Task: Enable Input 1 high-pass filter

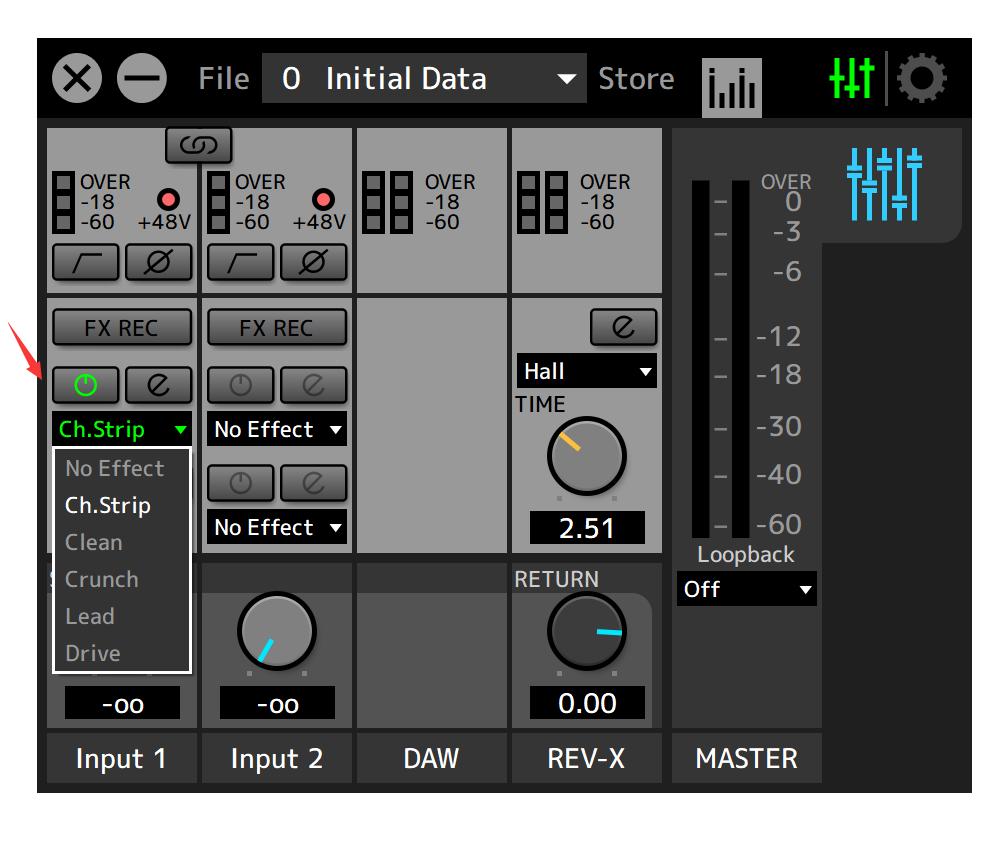Action: (x=85, y=262)
